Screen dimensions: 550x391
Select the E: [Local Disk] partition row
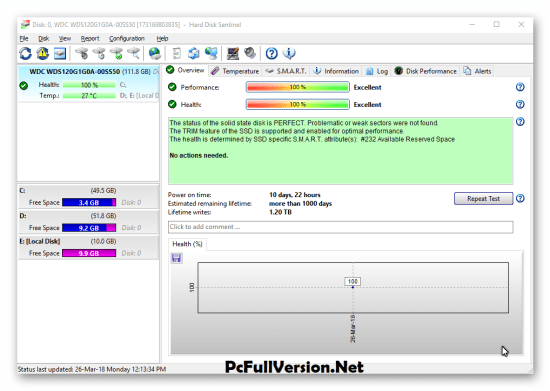click(88, 247)
